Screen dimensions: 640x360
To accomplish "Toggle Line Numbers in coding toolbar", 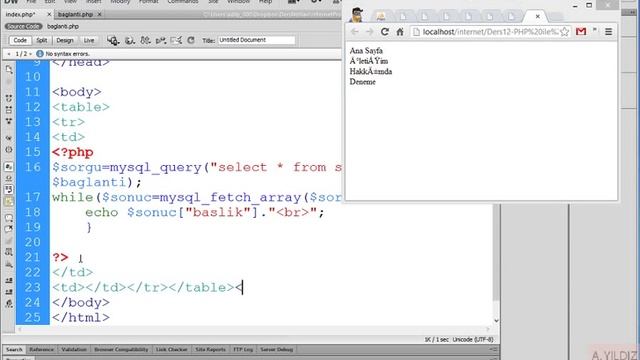I will coord(9,167).
